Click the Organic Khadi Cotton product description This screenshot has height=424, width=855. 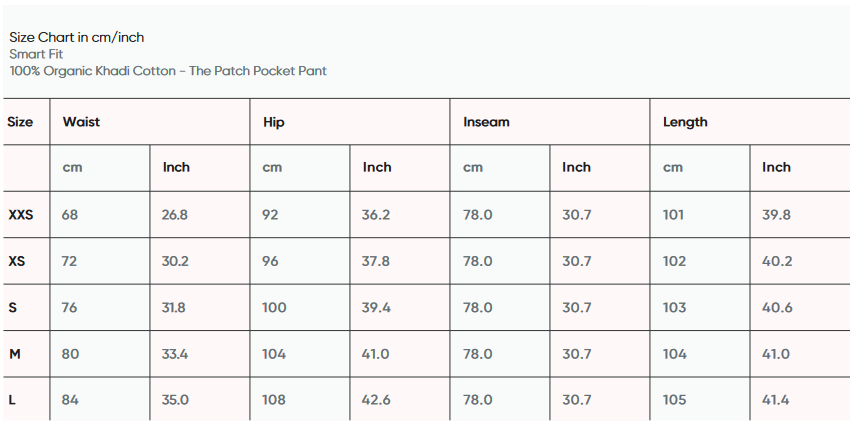point(168,71)
